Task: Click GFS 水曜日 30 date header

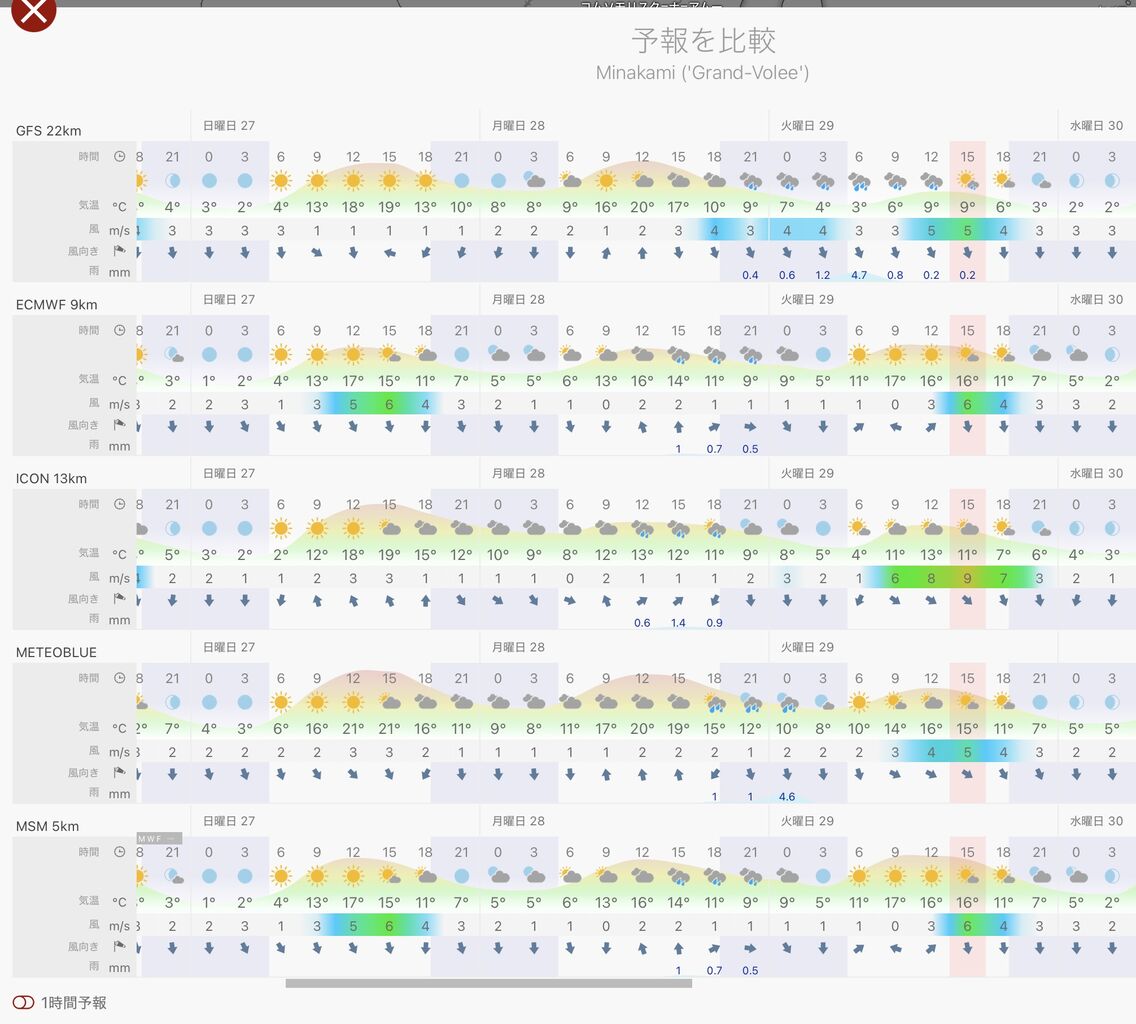Action: 1096,125
